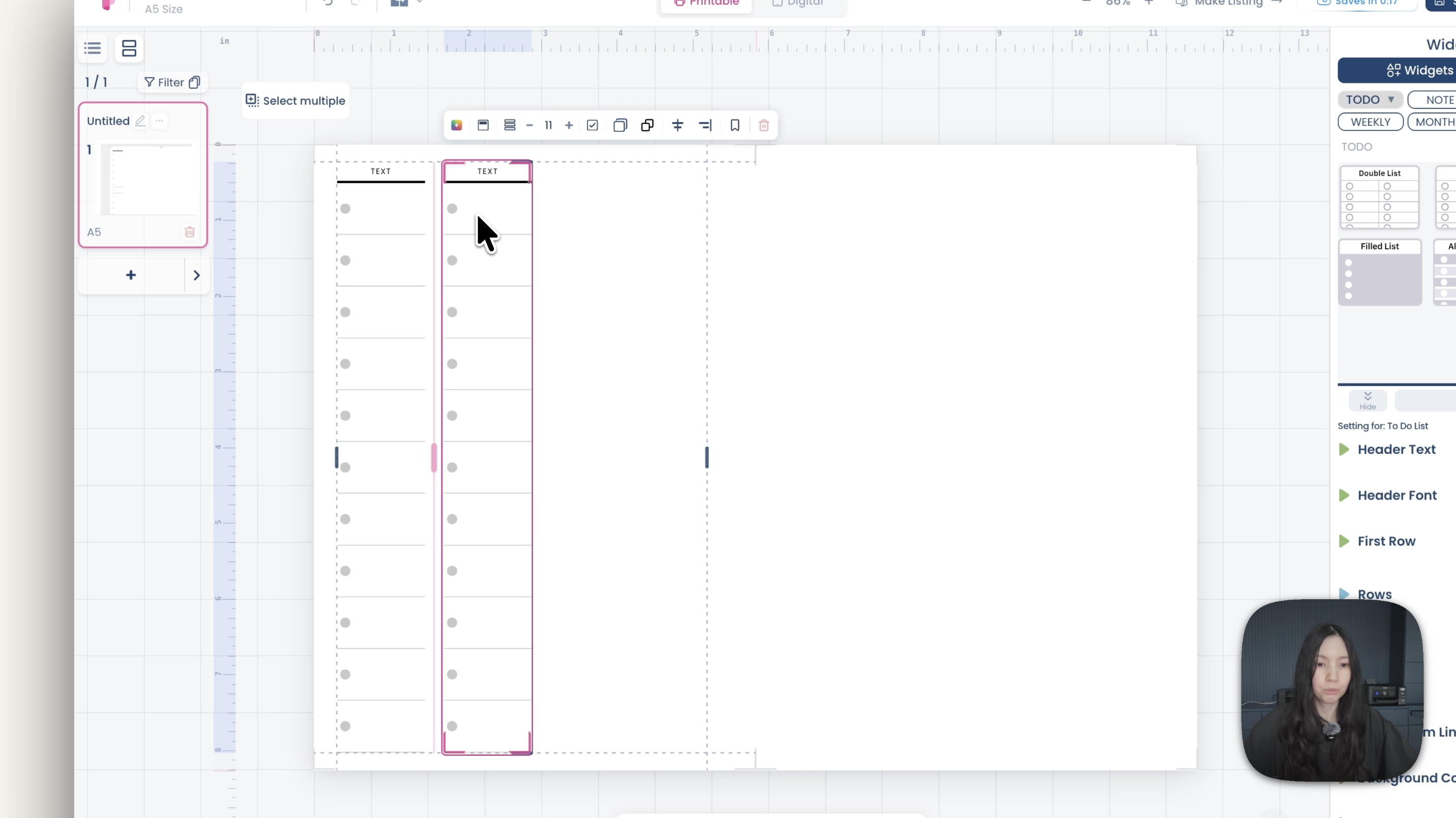Screen dimensions: 1456x818
Task: Click the 86% zoom level value
Action: point(1117,3)
